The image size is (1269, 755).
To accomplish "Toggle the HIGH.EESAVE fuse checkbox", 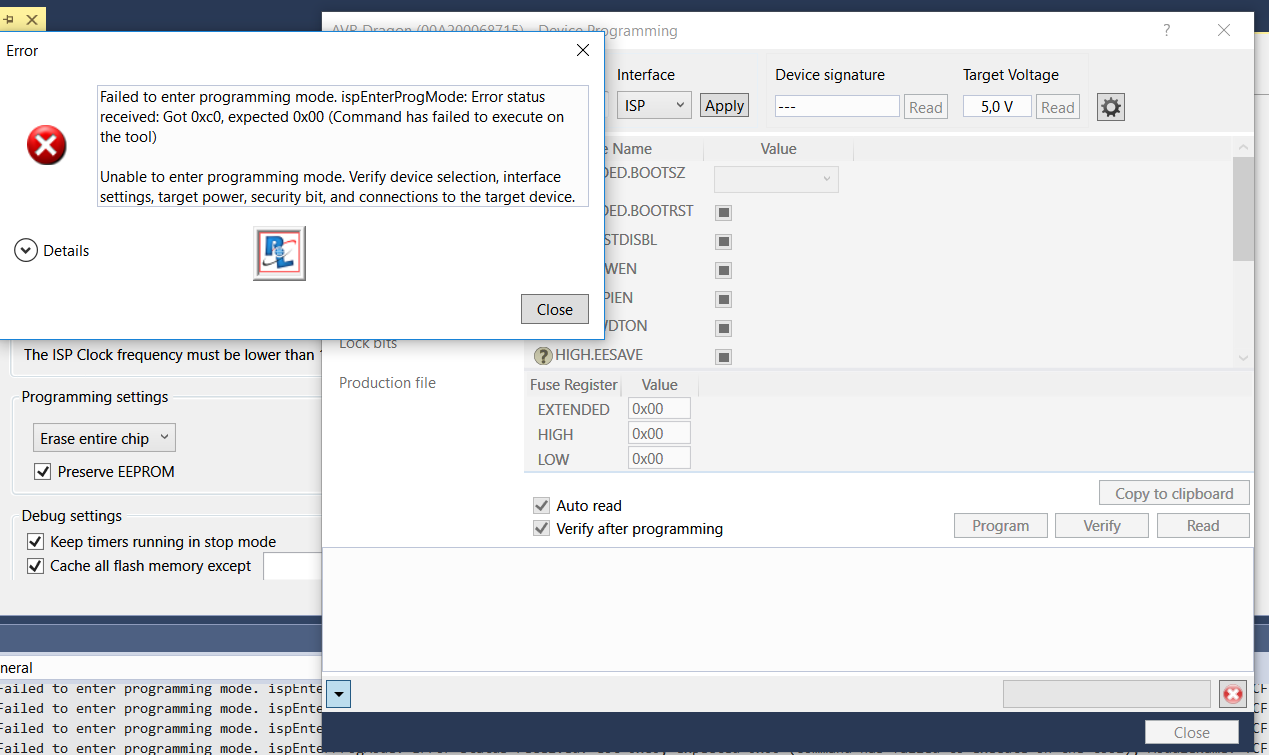I will coord(724,357).
